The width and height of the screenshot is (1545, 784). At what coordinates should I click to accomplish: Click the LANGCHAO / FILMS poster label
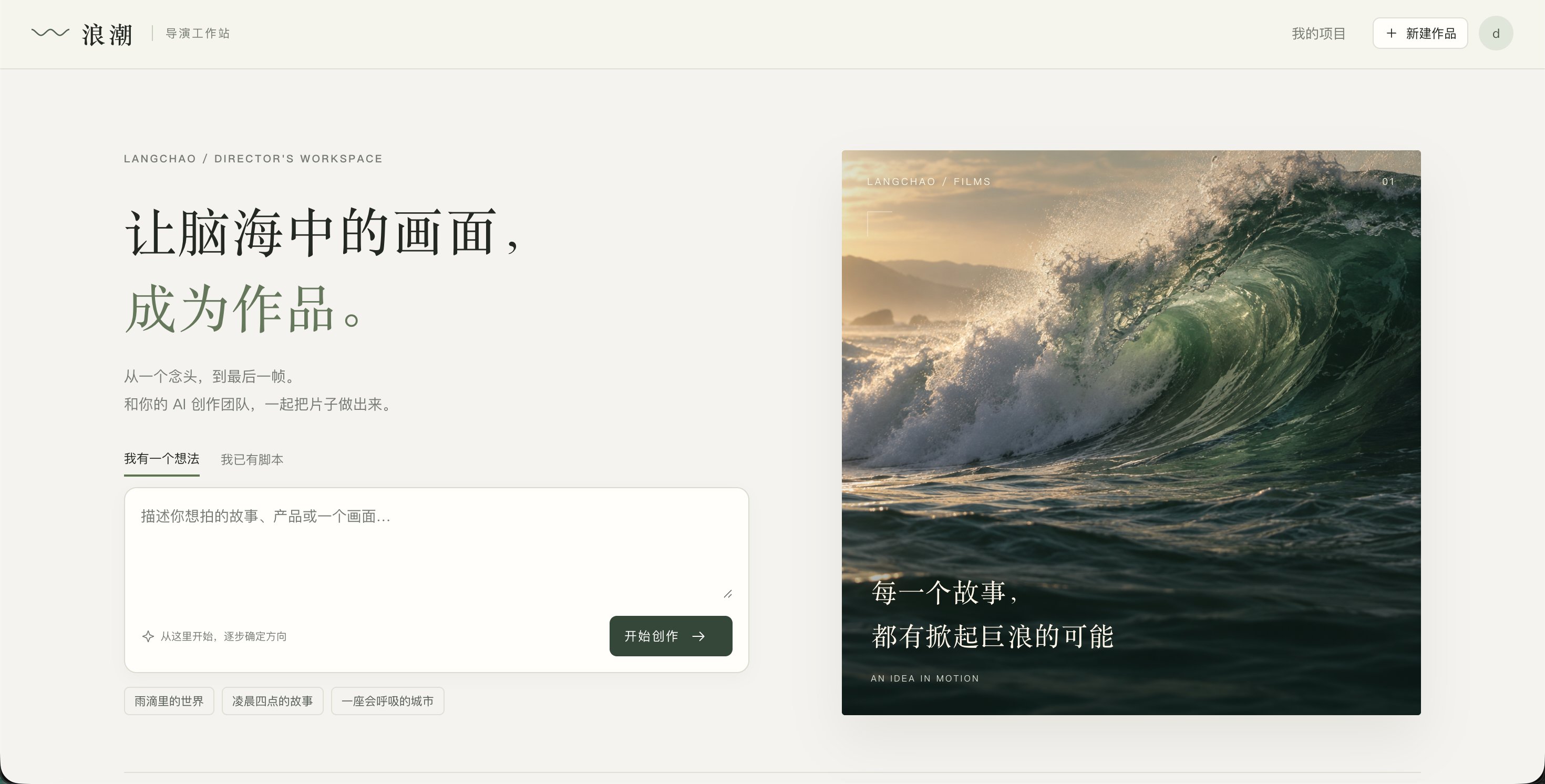click(929, 181)
